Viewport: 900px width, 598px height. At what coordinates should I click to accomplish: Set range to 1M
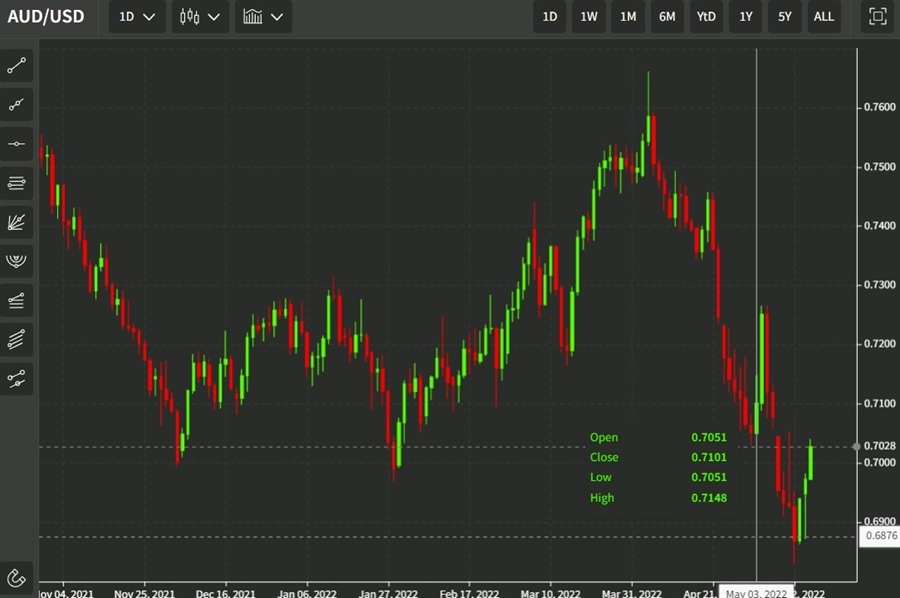pyautogui.click(x=628, y=17)
